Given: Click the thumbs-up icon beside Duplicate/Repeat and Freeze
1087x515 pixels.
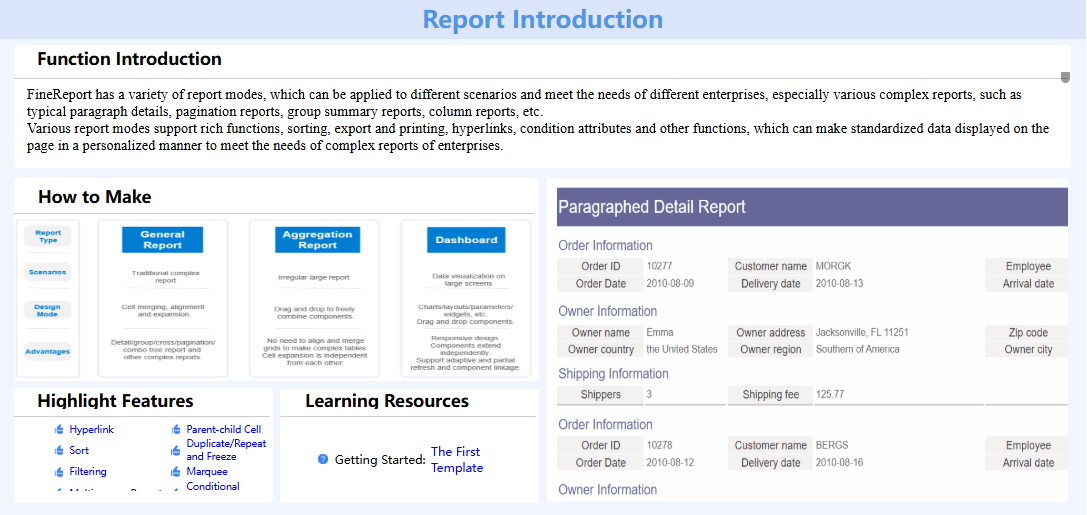Looking at the screenshot, I should [x=176, y=450].
